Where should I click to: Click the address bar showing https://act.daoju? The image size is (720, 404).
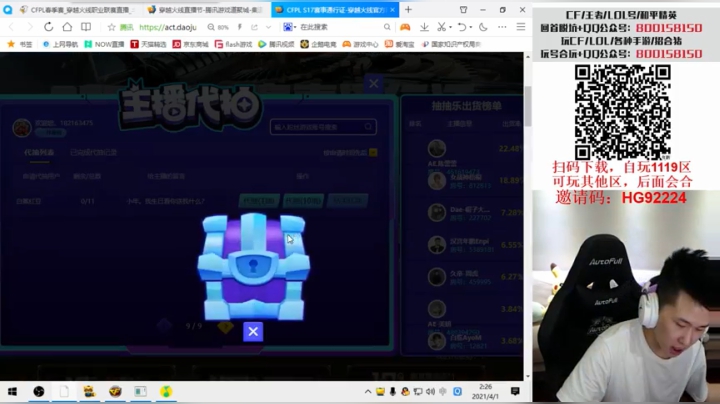click(x=168, y=28)
